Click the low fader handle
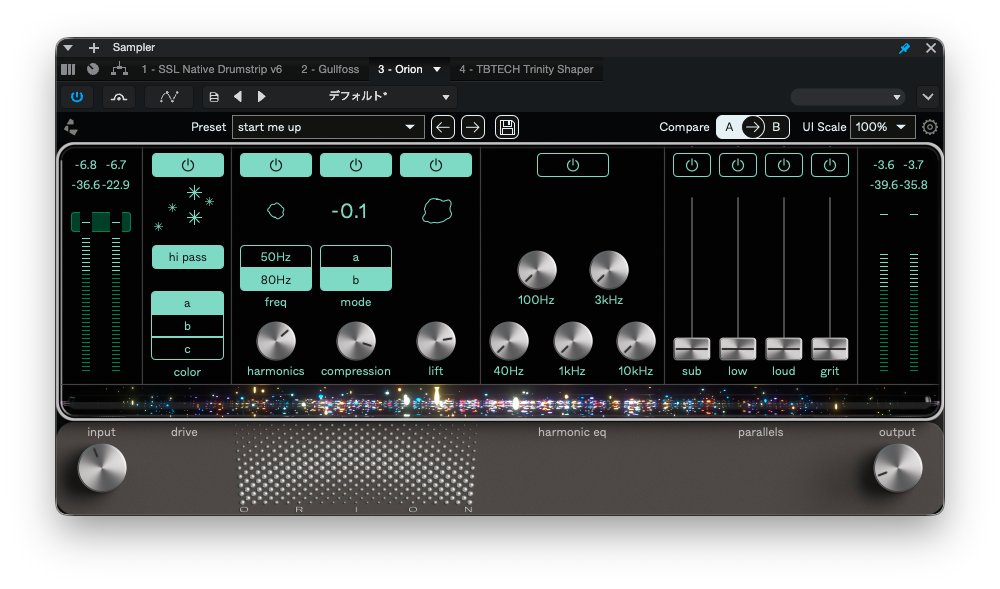This screenshot has height=589, width=1000. pos(738,349)
